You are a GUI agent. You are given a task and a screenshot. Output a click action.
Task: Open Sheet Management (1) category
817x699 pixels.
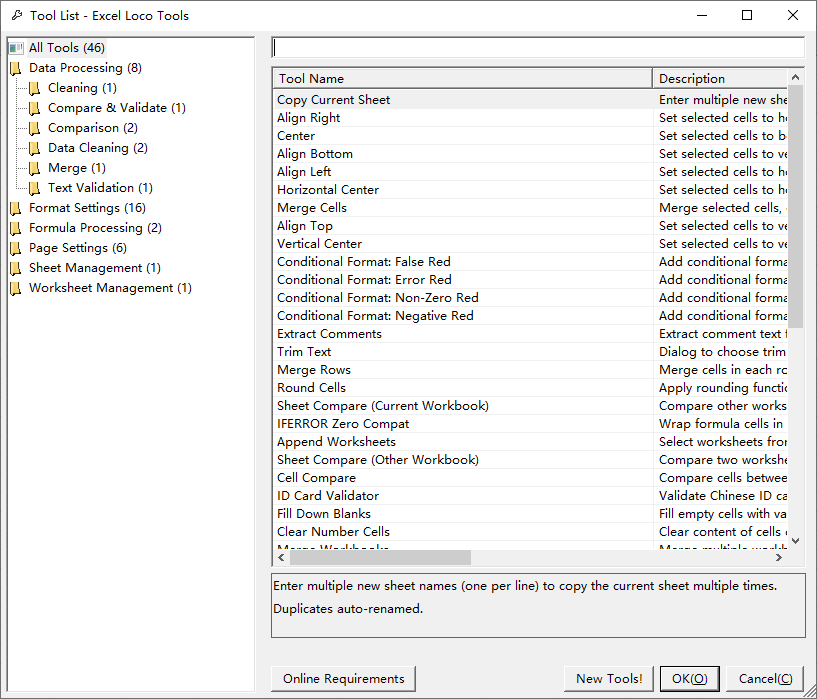point(95,268)
